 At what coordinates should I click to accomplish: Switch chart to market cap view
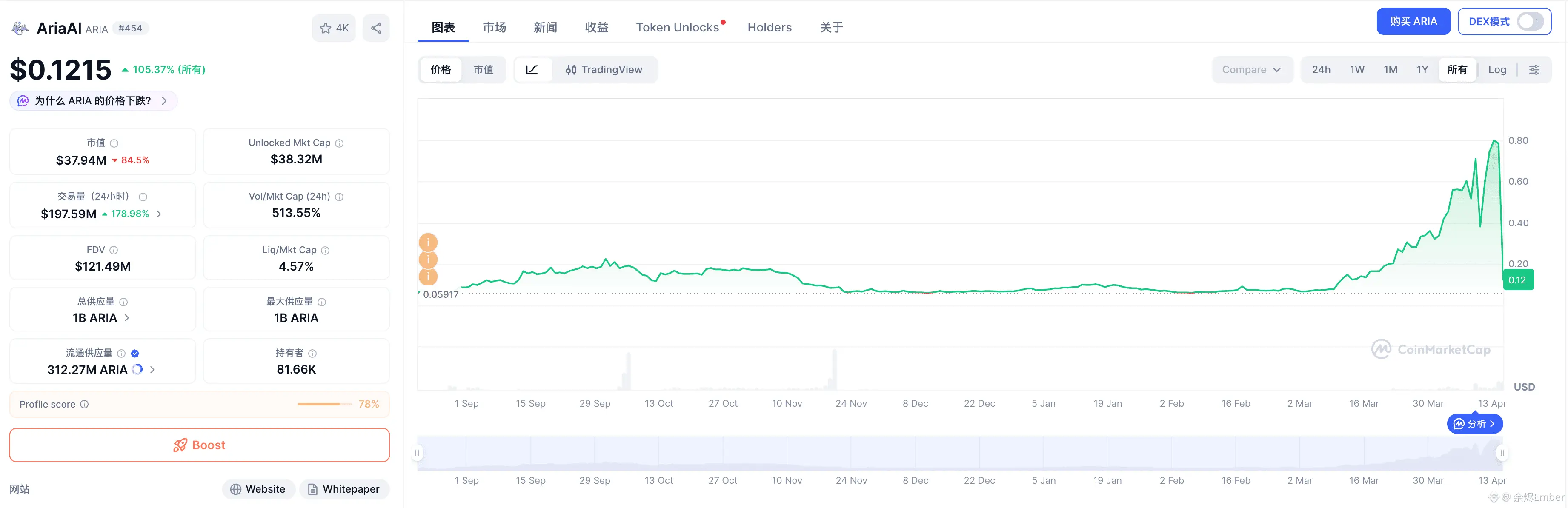(x=484, y=69)
